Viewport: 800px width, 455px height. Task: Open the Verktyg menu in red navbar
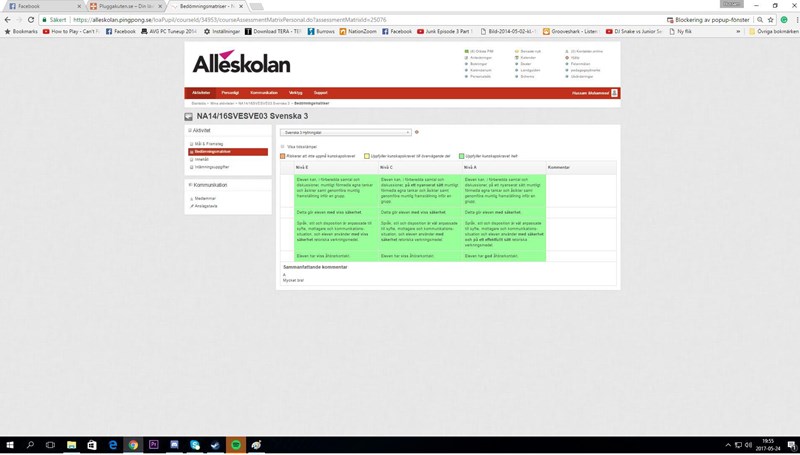(296, 93)
